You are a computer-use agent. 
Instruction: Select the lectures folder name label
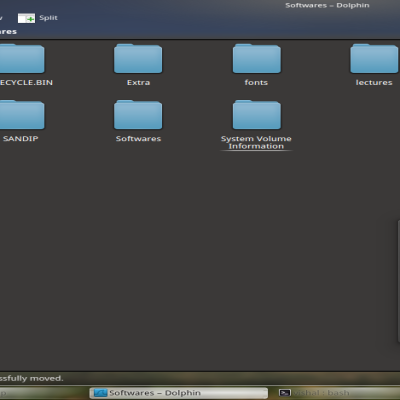pos(374,82)
